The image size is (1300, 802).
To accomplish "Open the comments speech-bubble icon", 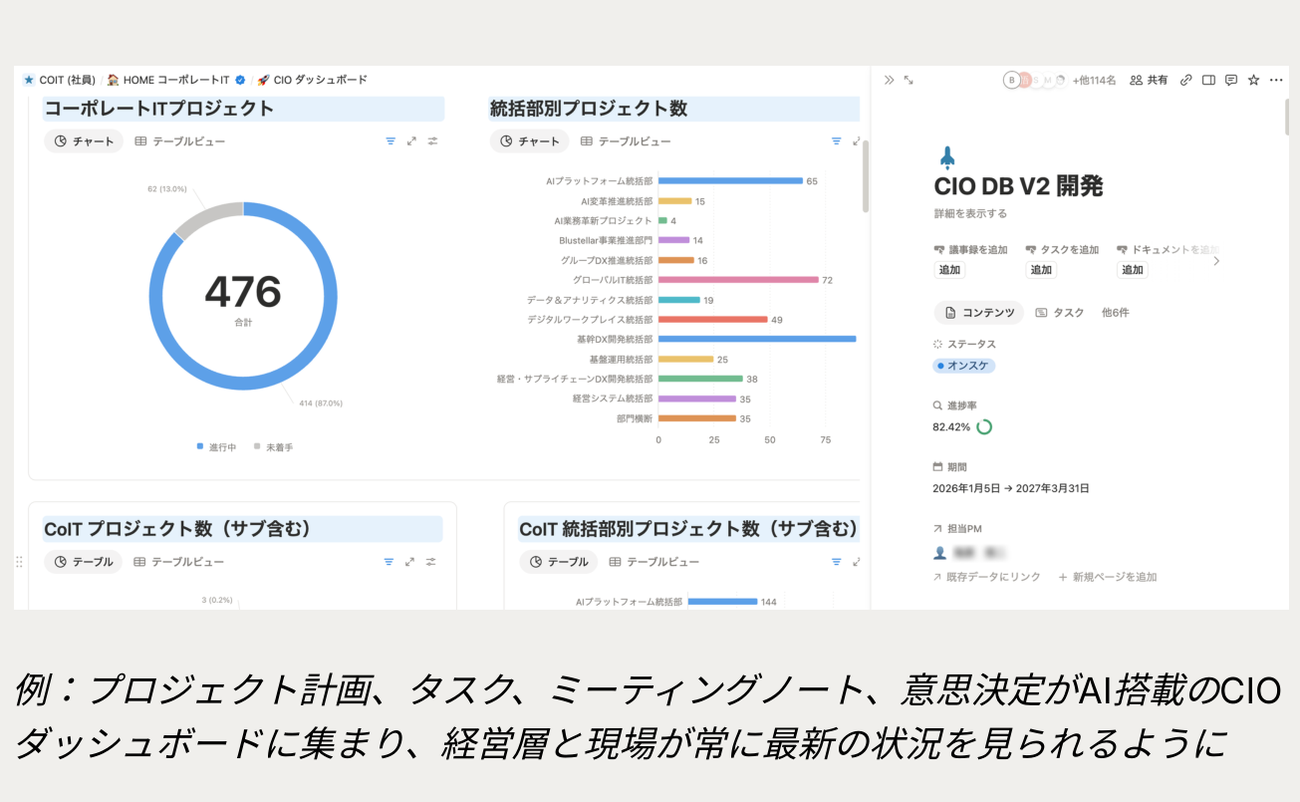I will (1231, 80).
